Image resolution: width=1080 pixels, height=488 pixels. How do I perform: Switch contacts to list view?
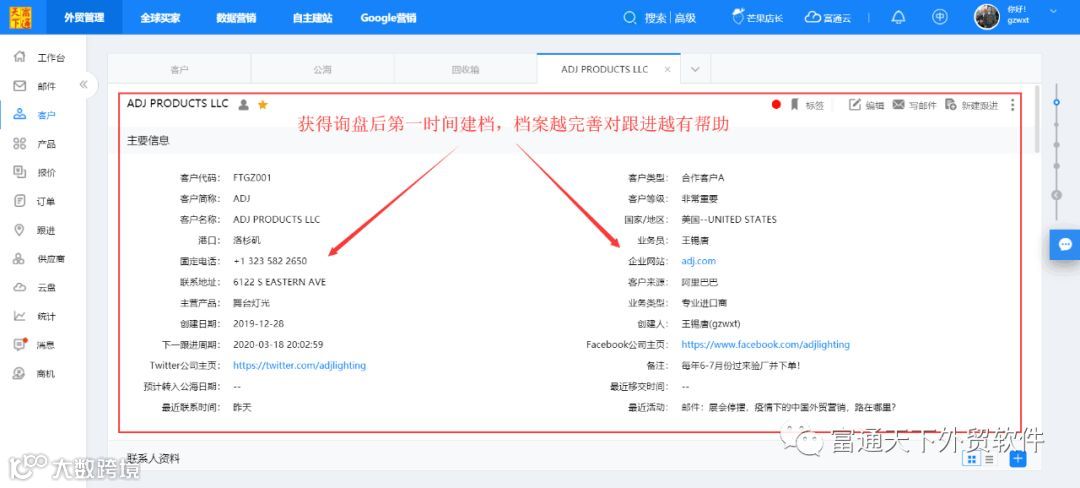pos(989,459)
